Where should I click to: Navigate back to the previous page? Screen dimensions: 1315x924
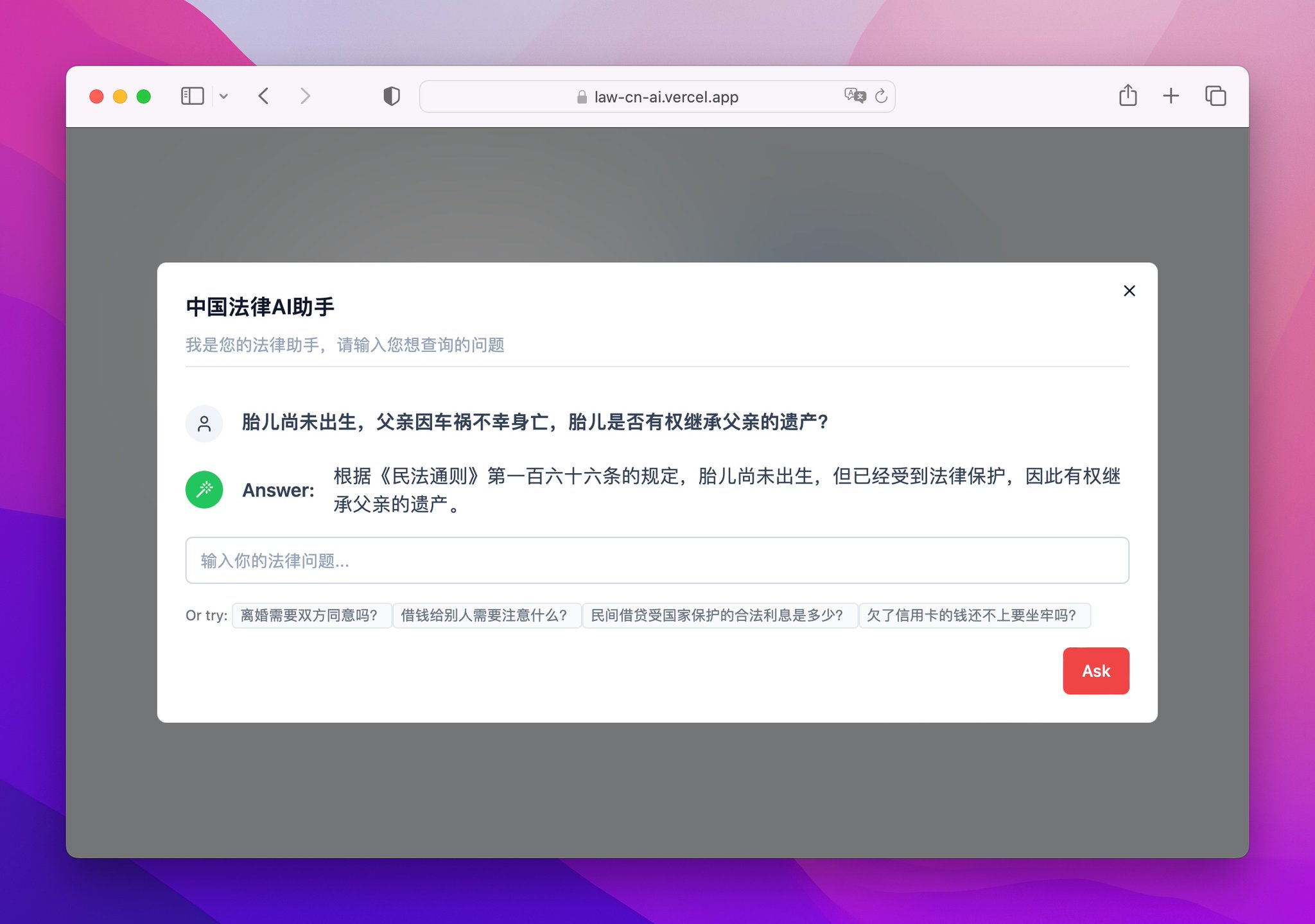coord(263,96)
